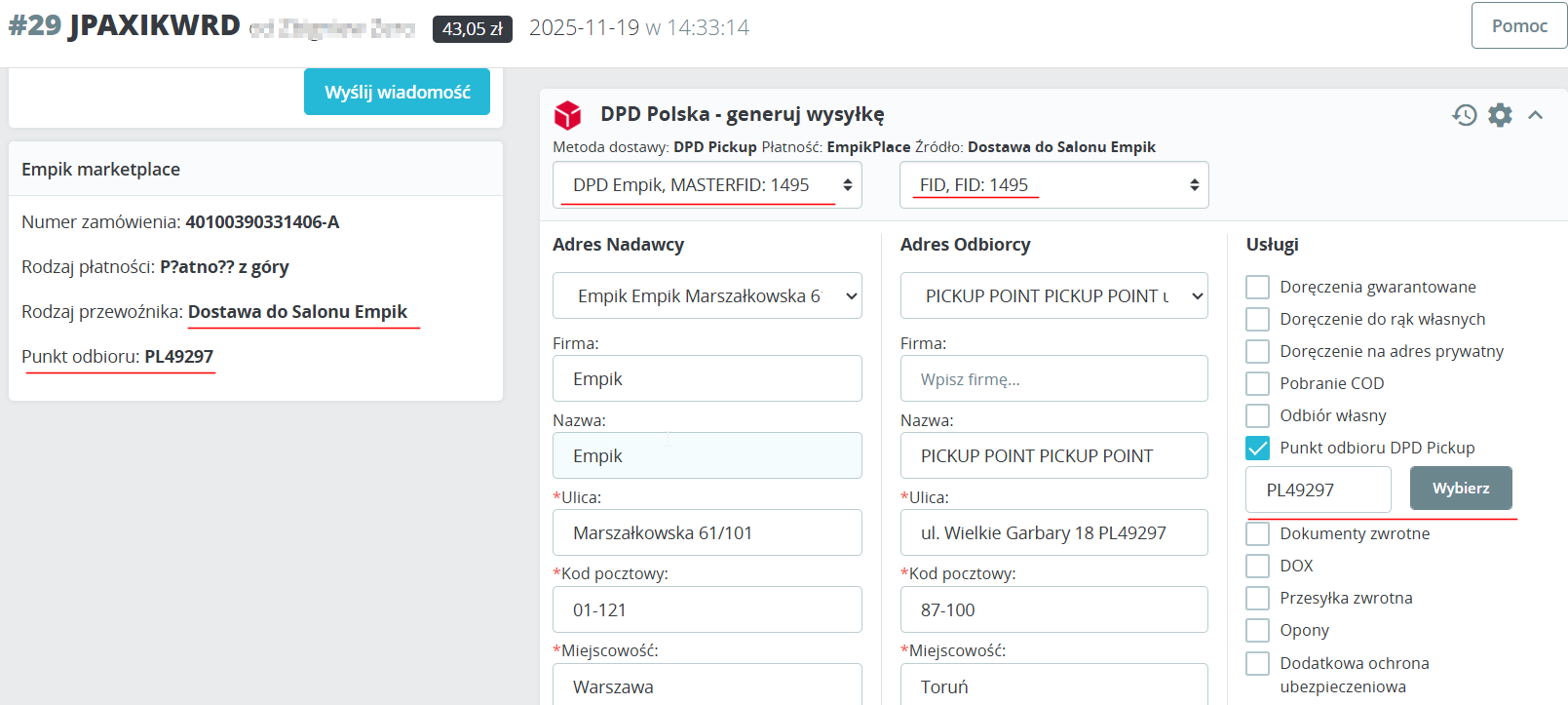
Task: Click the Wybierz pickup point button
Action: click(x=1460, y=489)
